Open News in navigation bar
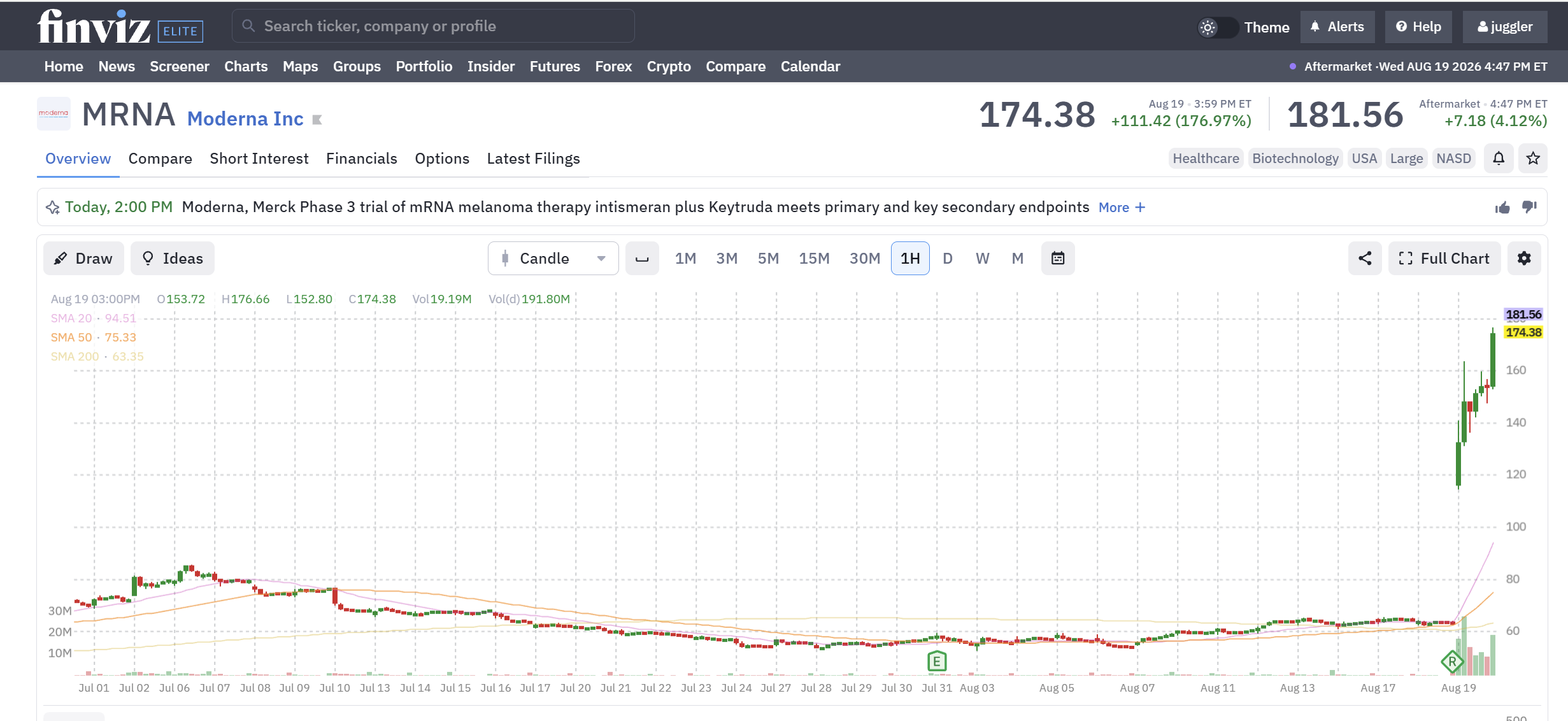Viewport: 1568px width, 721px height. click(x=117, y=66)
